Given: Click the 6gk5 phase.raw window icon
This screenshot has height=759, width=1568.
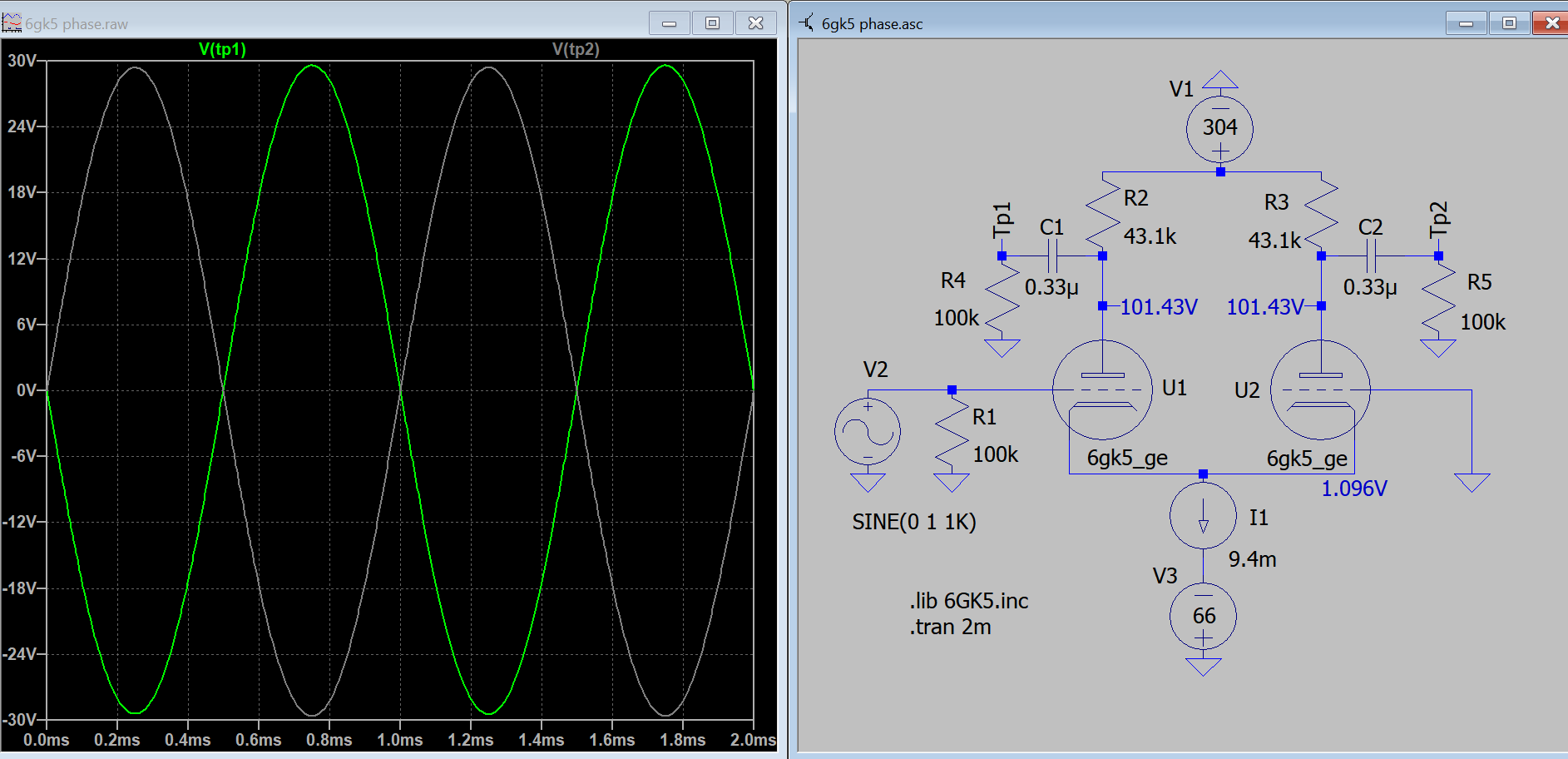Looking at the screenshot, I should [x=12, y=23].
